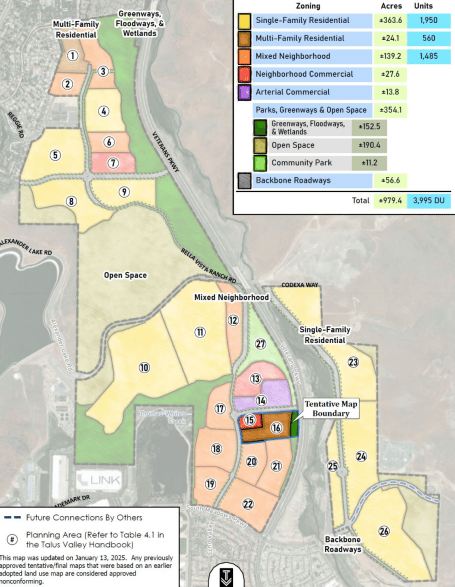Viewport: 455px width, 587px height.
Task: Select planning area marker 10
Action: tap(144, 368)
